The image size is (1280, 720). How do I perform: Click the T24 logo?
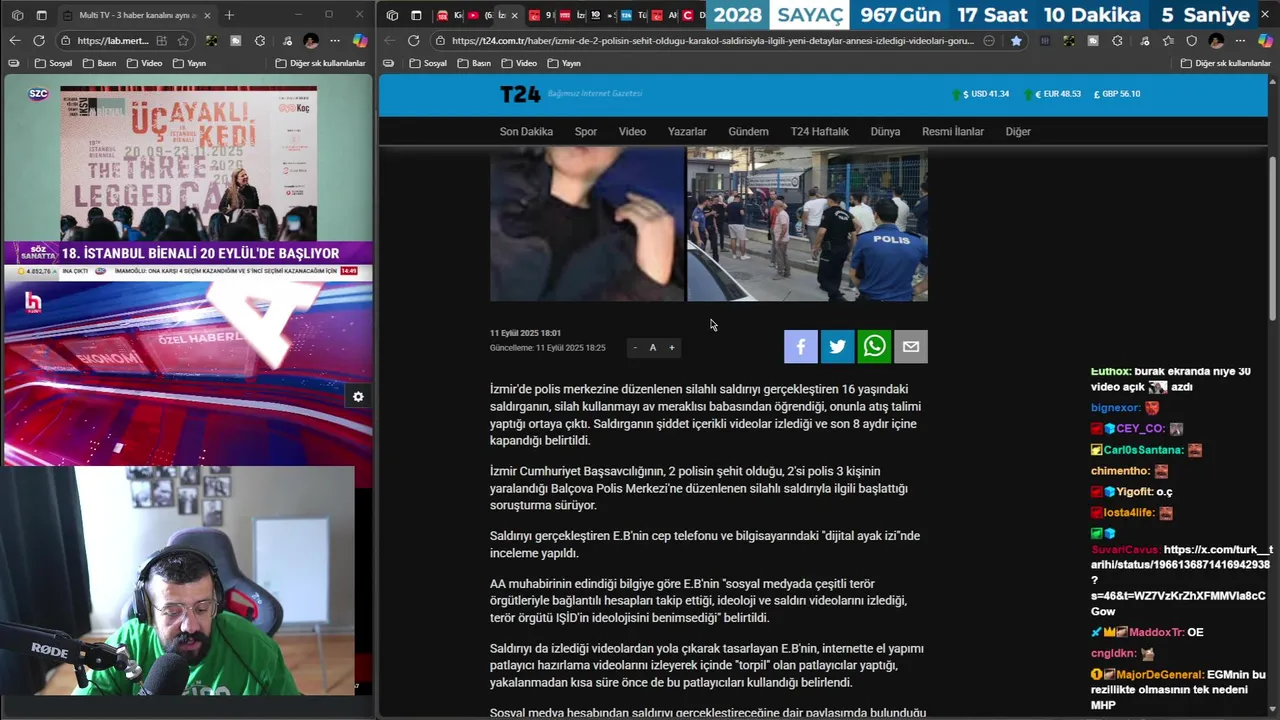click(520, 94)
